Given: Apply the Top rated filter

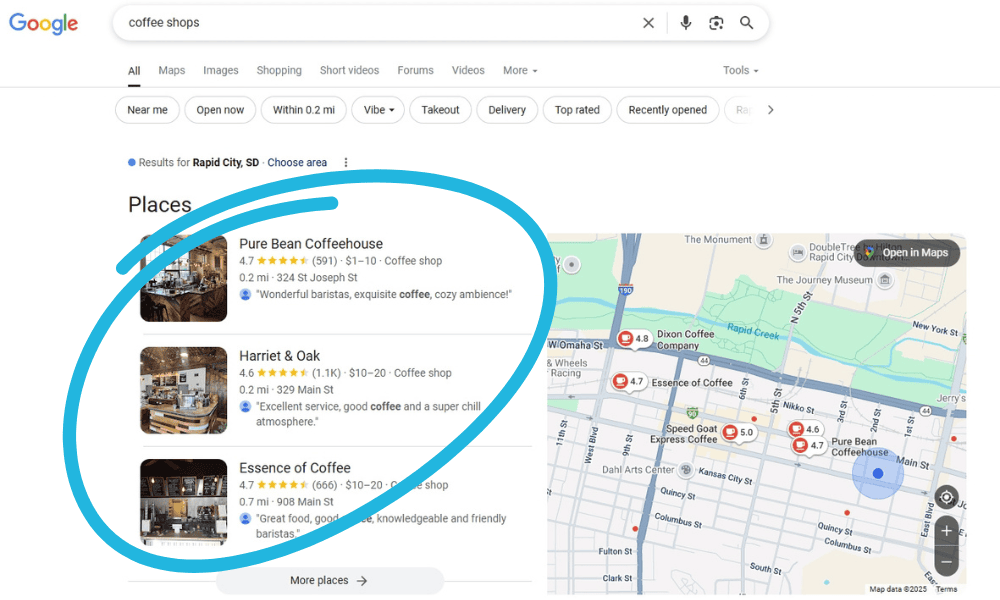Looking at the screenshot, I should [577, 110].
